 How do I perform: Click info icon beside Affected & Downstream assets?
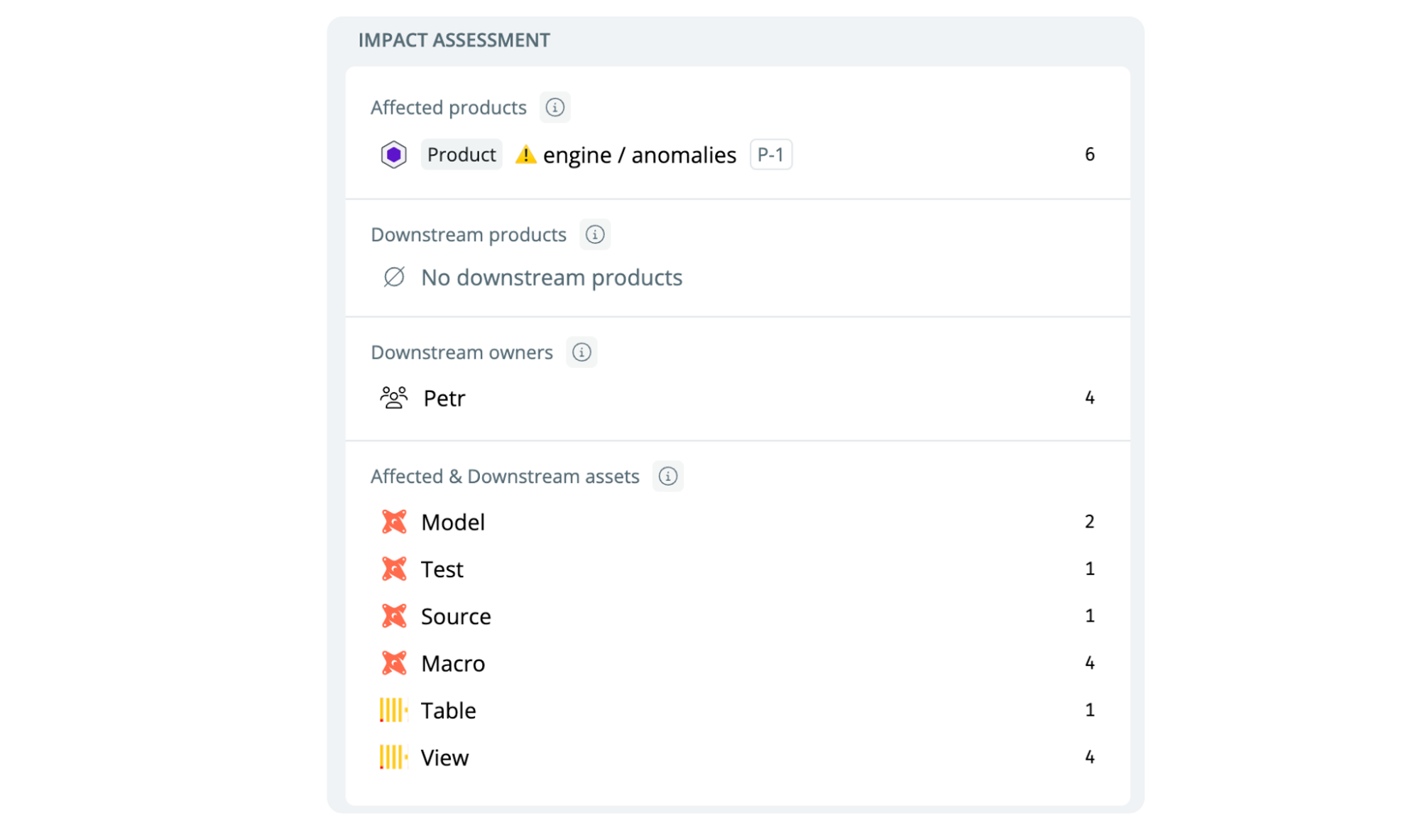click(x=667, y=476)
